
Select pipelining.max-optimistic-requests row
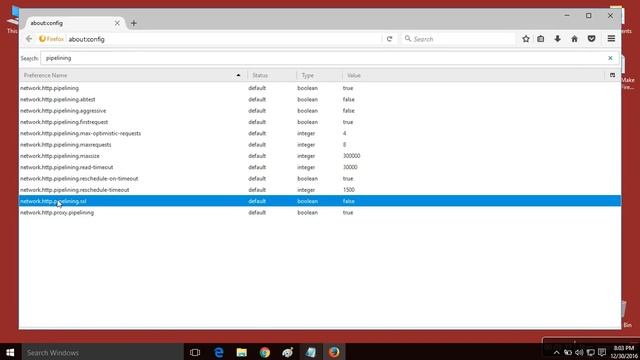(x=320, y=133)
